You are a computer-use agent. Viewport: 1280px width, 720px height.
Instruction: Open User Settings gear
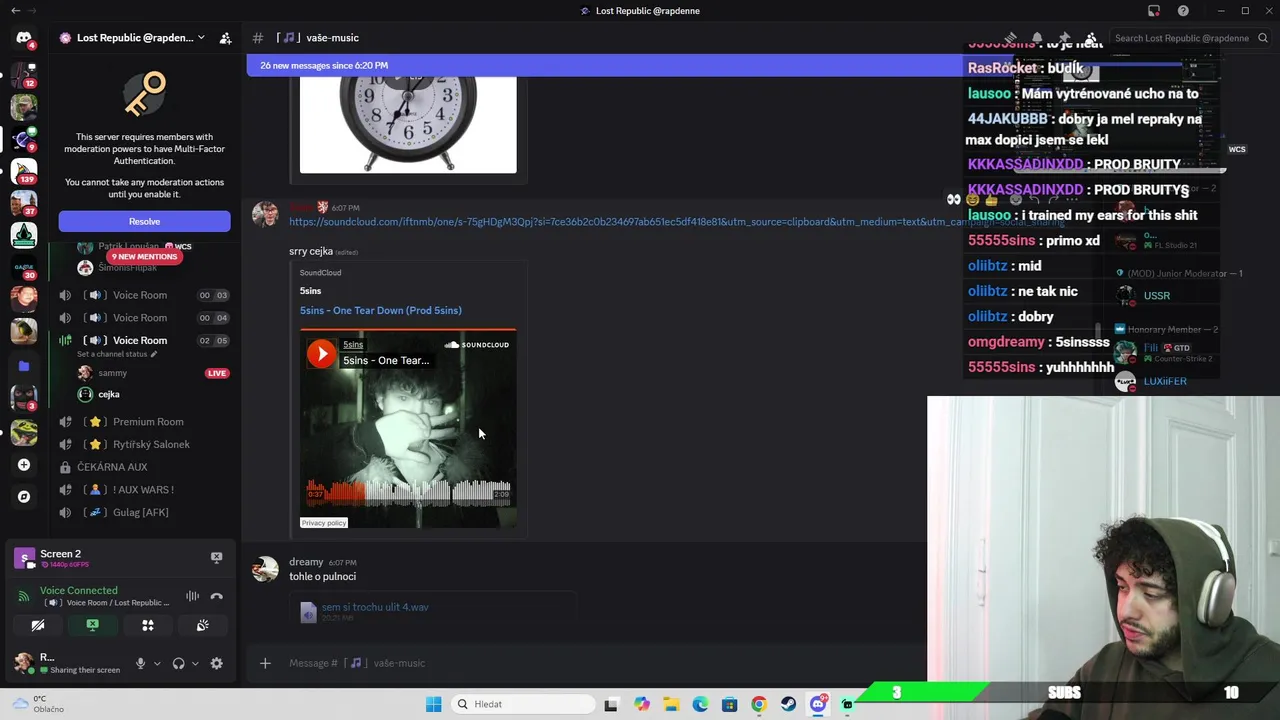click(x=216, y=663)
